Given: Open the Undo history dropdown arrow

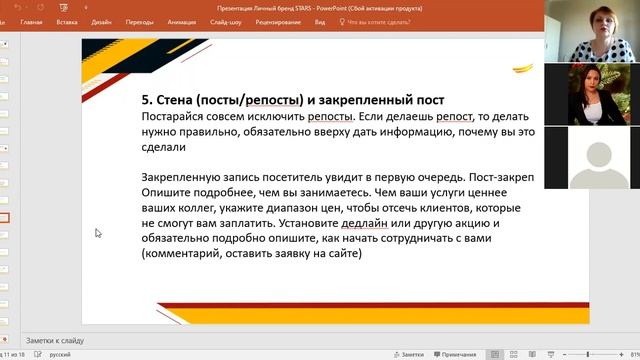Looking at the screenshot, I should coord(27,7).
